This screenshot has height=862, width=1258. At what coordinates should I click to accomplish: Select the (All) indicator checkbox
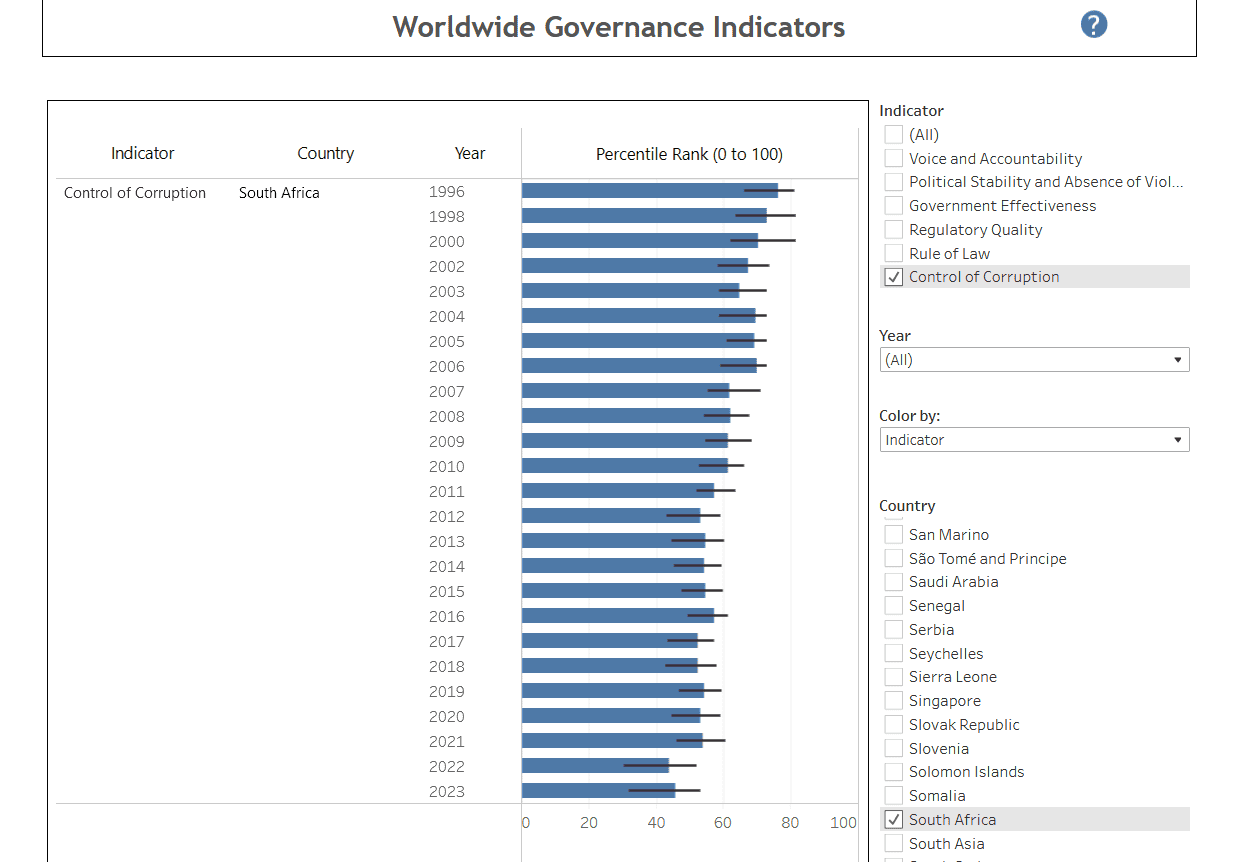tap(894, 134)
